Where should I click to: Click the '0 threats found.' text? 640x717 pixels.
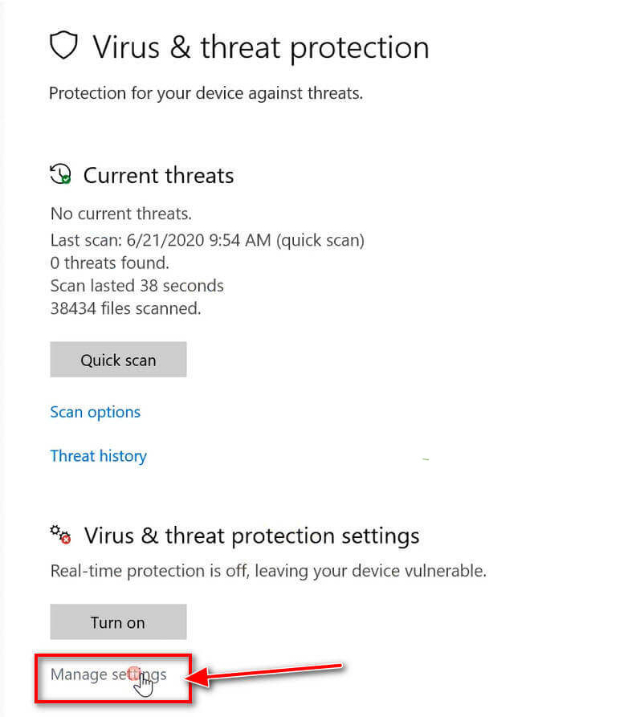coord(110,263)
